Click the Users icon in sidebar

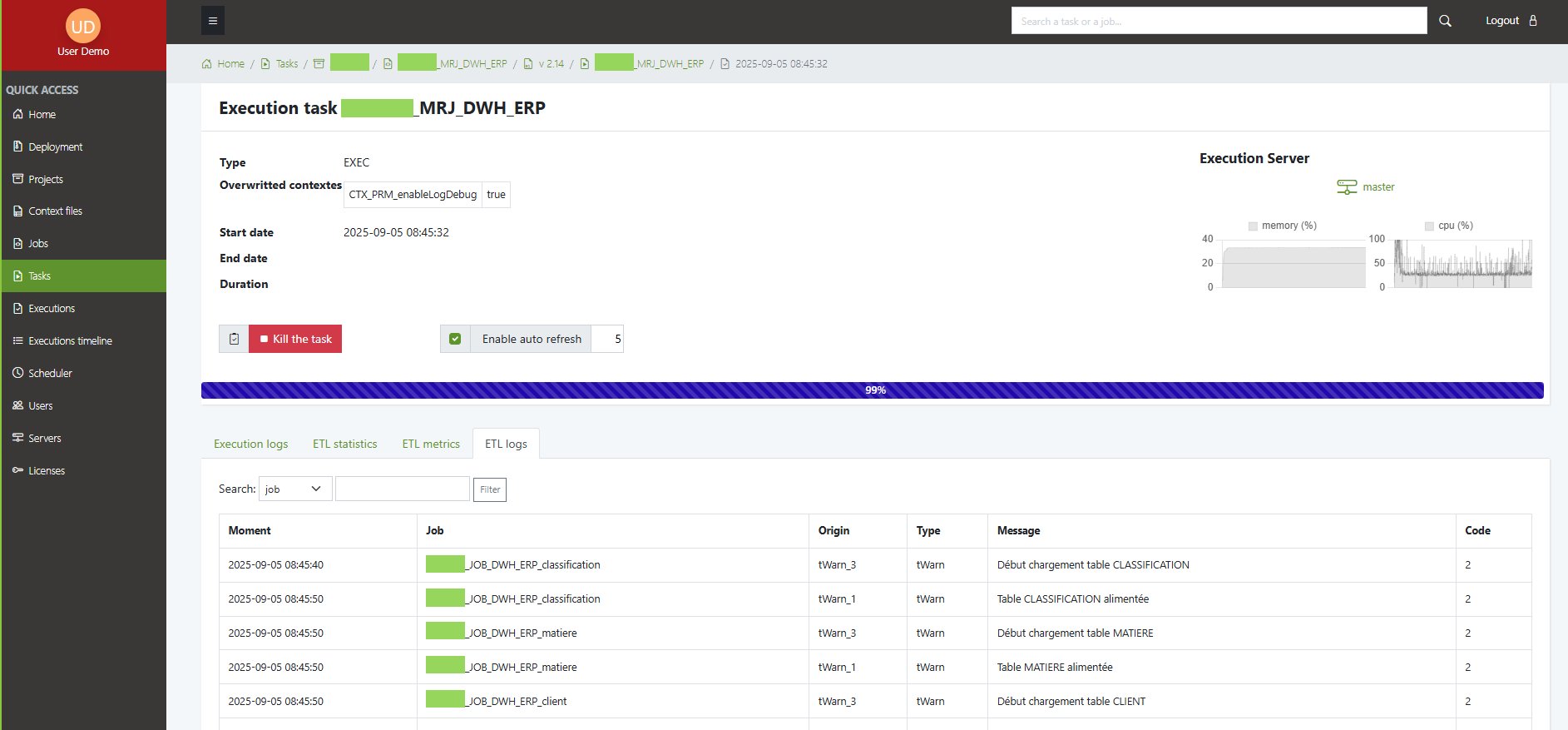(x=17, y=405)
